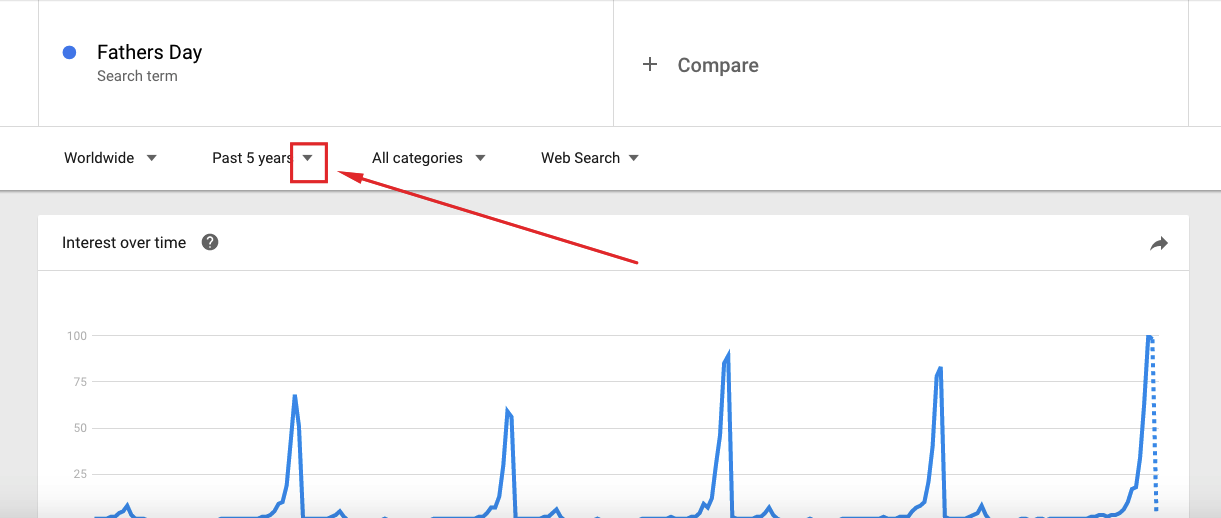1221x518 pixels.
Task: Add a comparison term via Compare text
Action: 718,65
